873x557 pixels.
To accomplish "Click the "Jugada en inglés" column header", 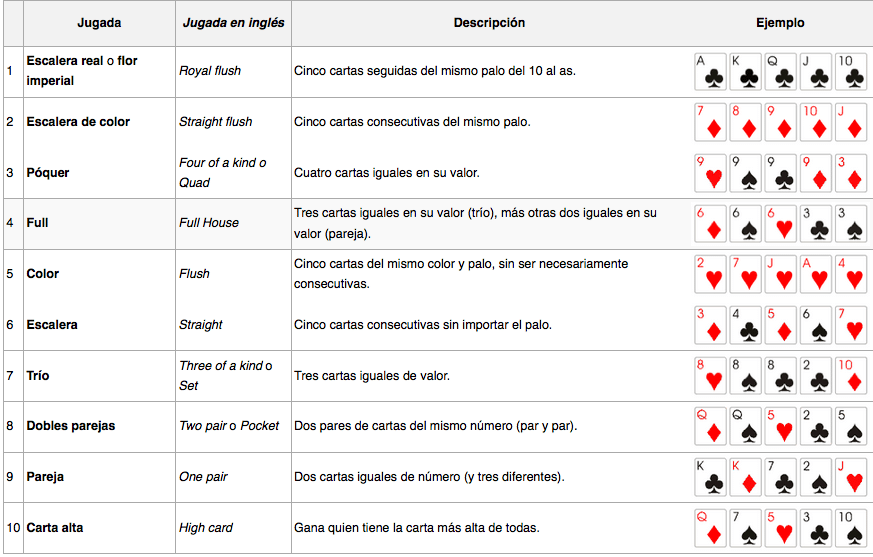I will 233,23.
